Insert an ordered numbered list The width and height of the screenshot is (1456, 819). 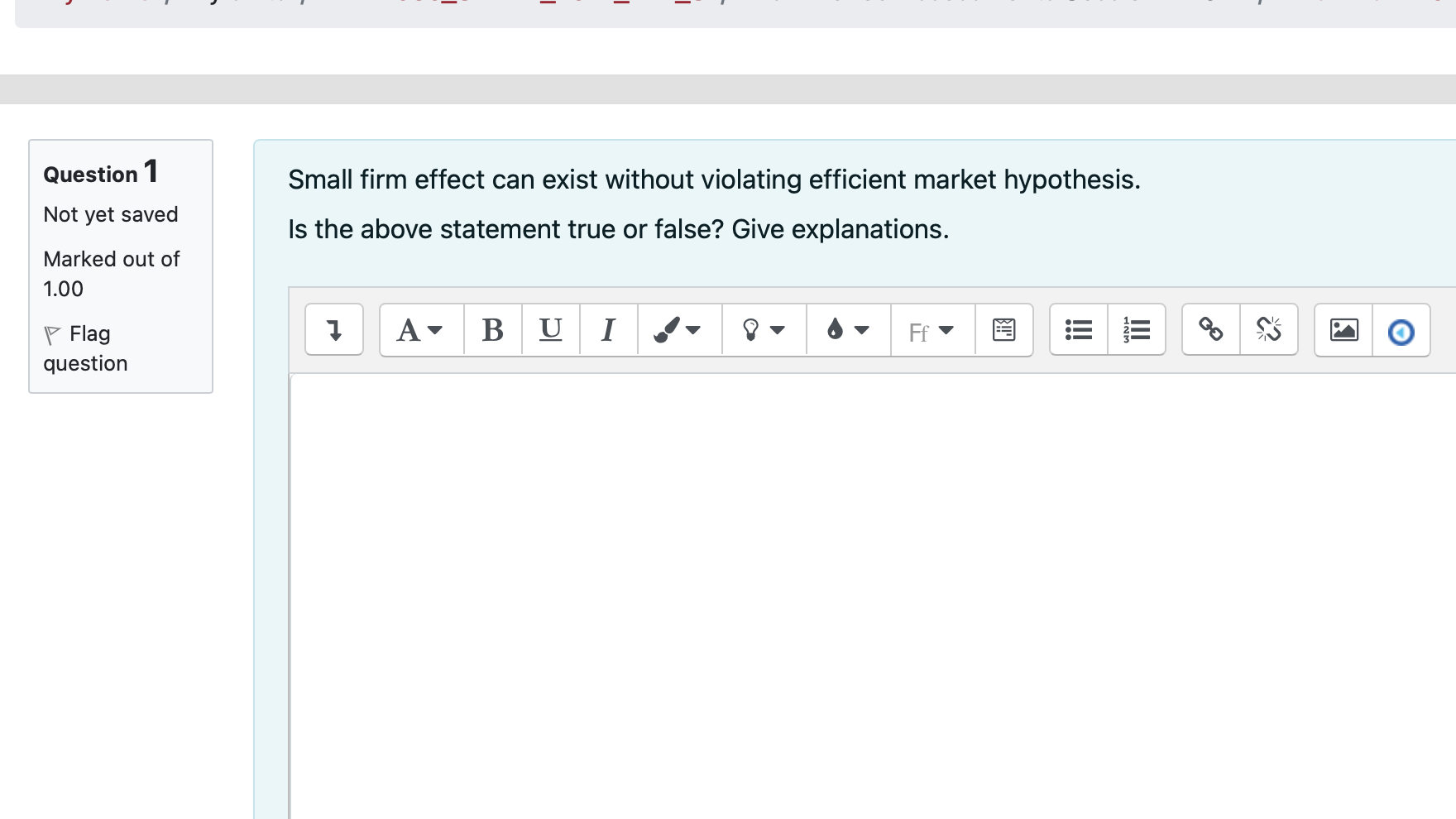(x=1136, y=329)
